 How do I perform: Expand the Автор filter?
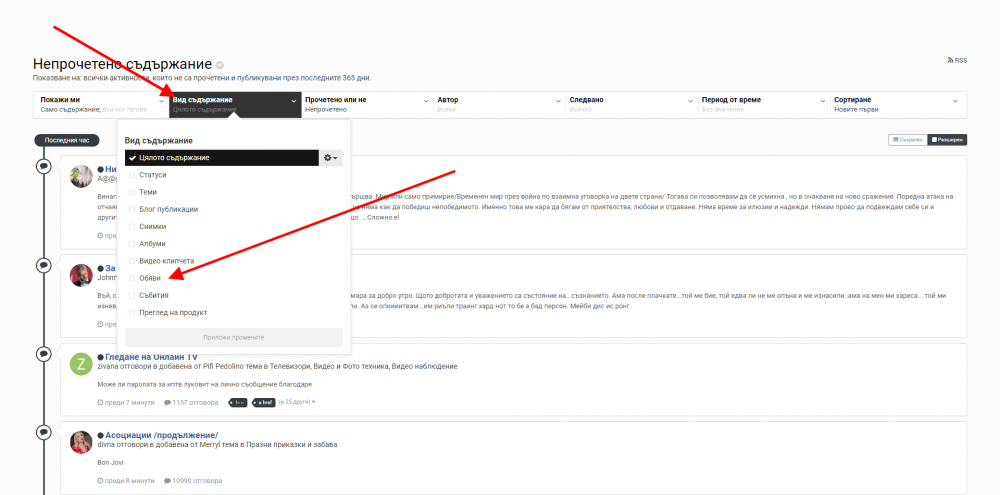pyautogui.click(x=500, y=105)
